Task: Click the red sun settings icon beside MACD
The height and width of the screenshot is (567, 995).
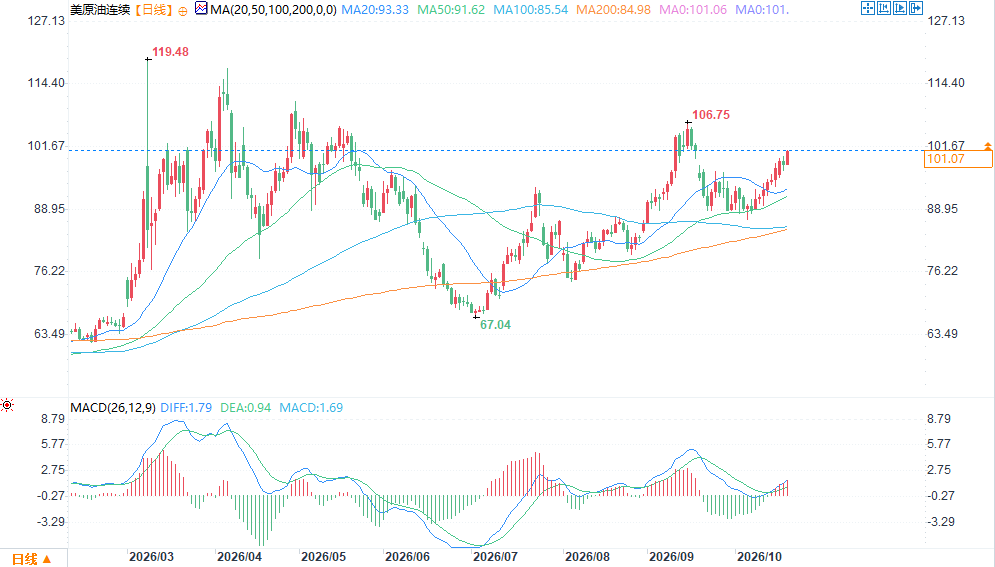Action: point(7,405)
